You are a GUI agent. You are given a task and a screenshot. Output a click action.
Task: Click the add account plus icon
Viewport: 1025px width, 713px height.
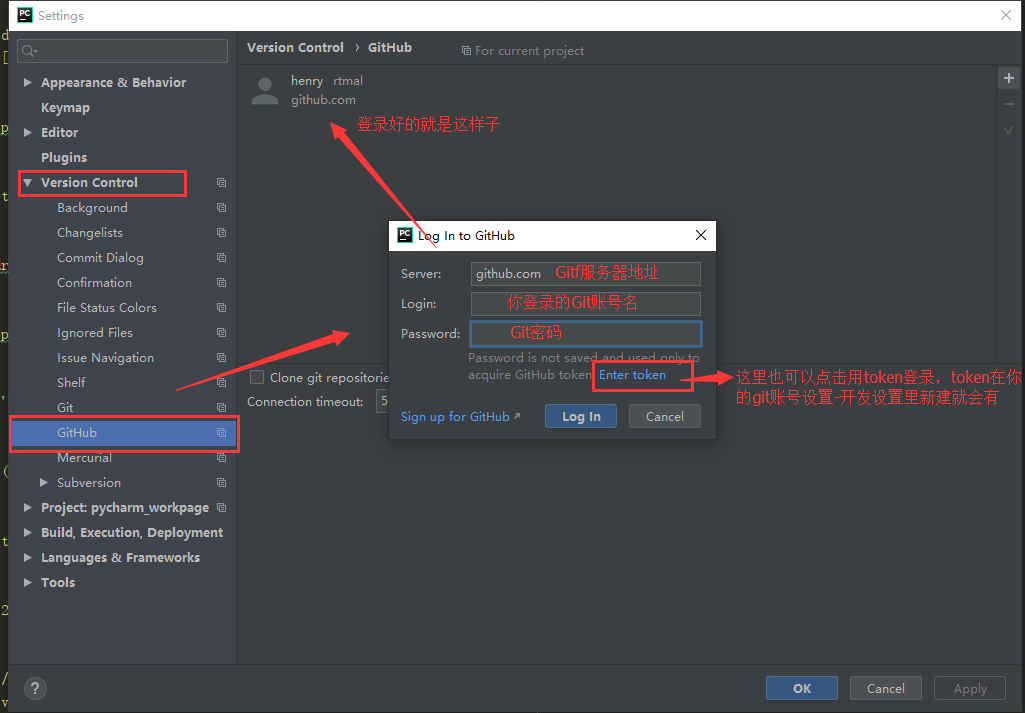click(x=1009, y=78)
